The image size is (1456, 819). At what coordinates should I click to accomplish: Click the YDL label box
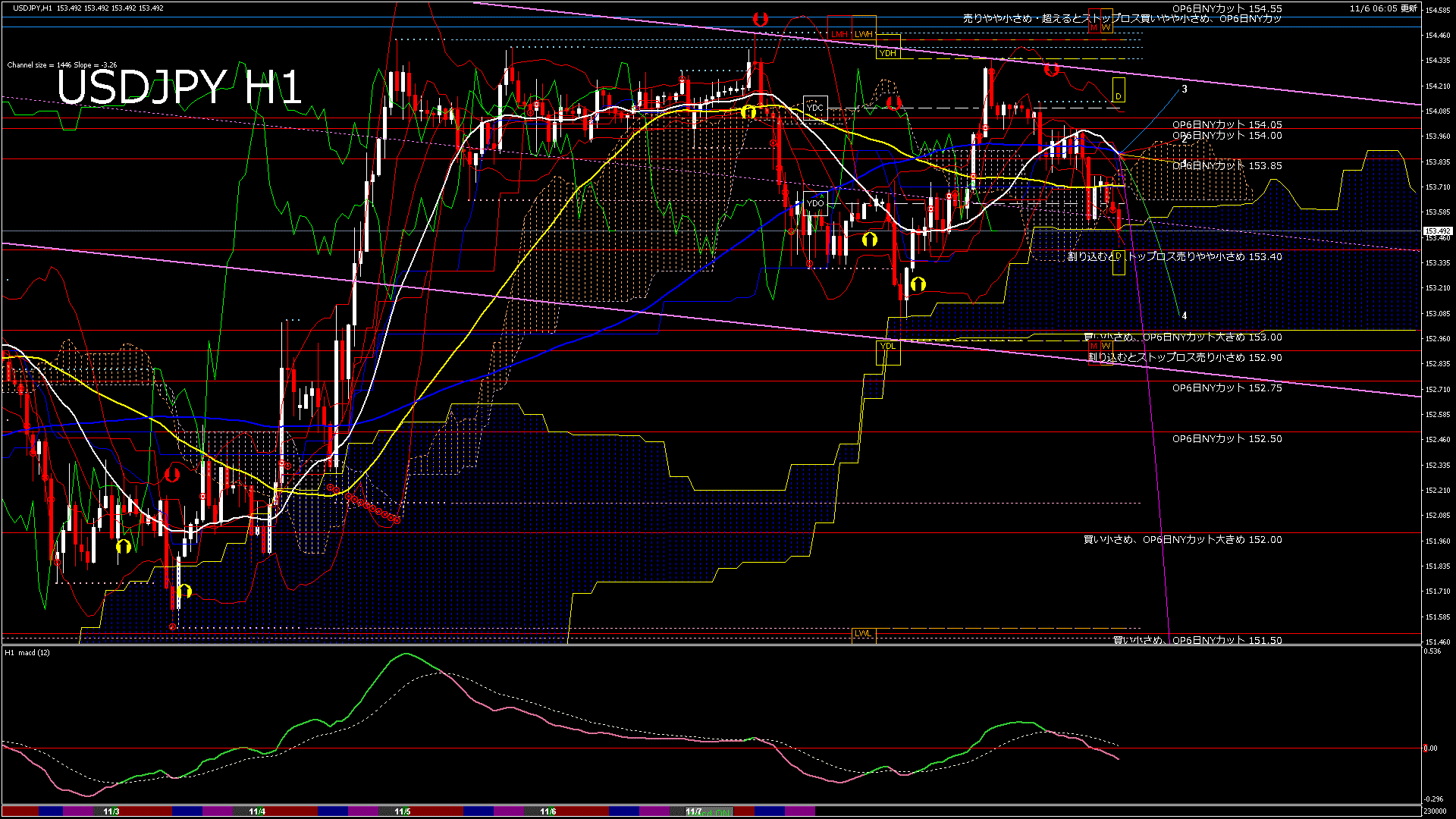point(887,346)
